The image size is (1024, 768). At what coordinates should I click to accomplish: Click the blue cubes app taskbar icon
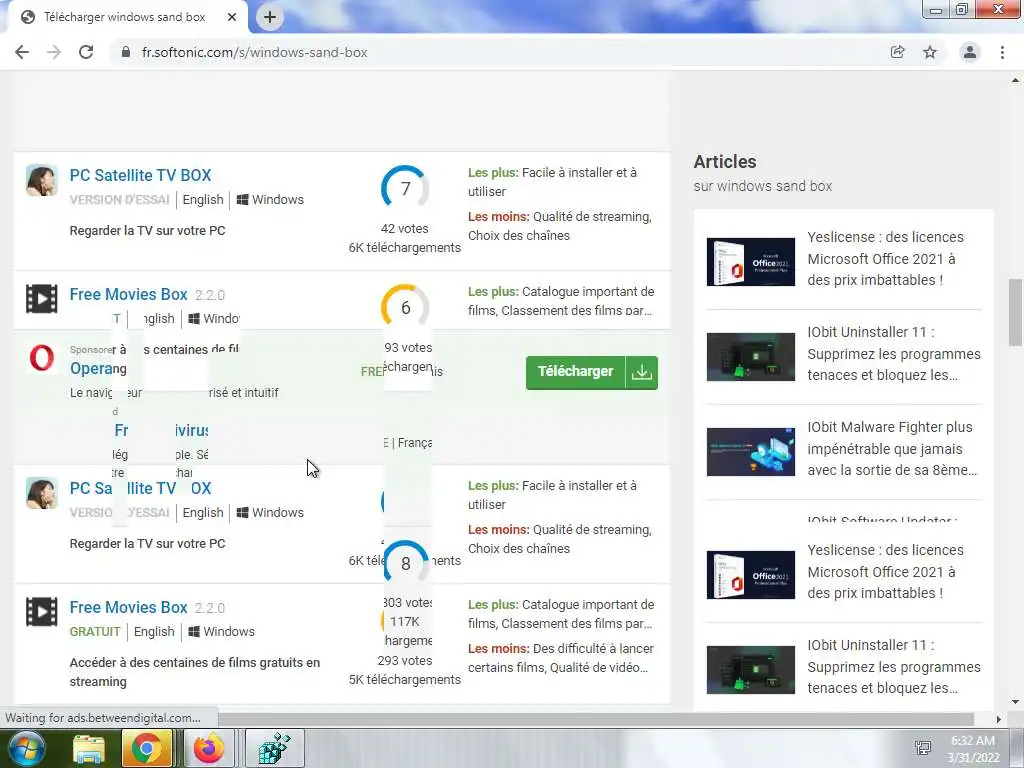click(274, 748)
